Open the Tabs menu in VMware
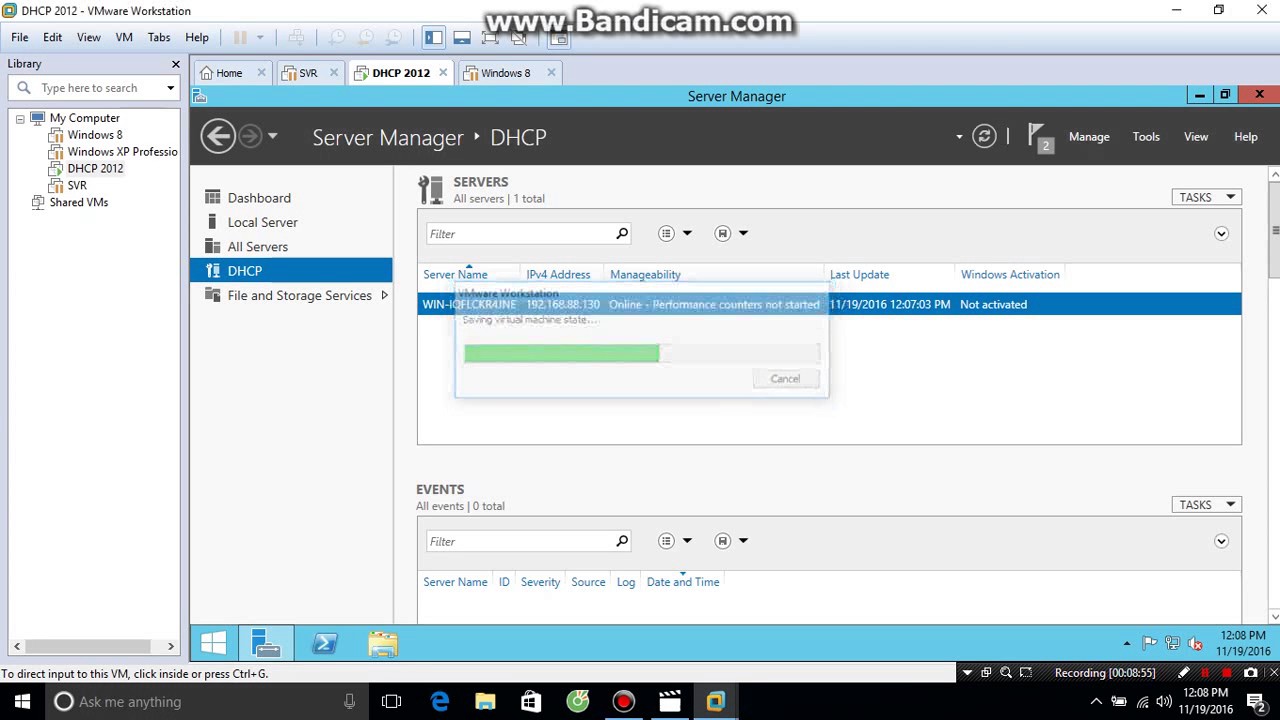The width and height of the screenshot is (1280, 720). click(x=159, y=37)
